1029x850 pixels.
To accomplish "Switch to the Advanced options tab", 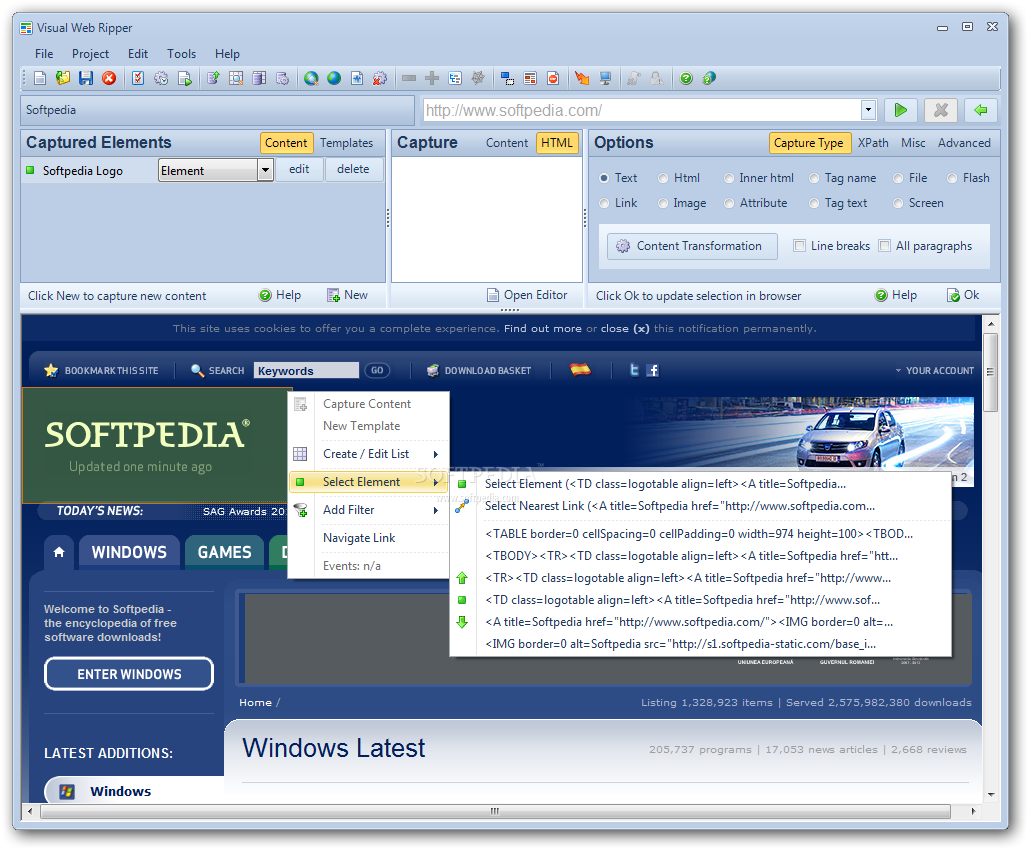I will point(964,143).
